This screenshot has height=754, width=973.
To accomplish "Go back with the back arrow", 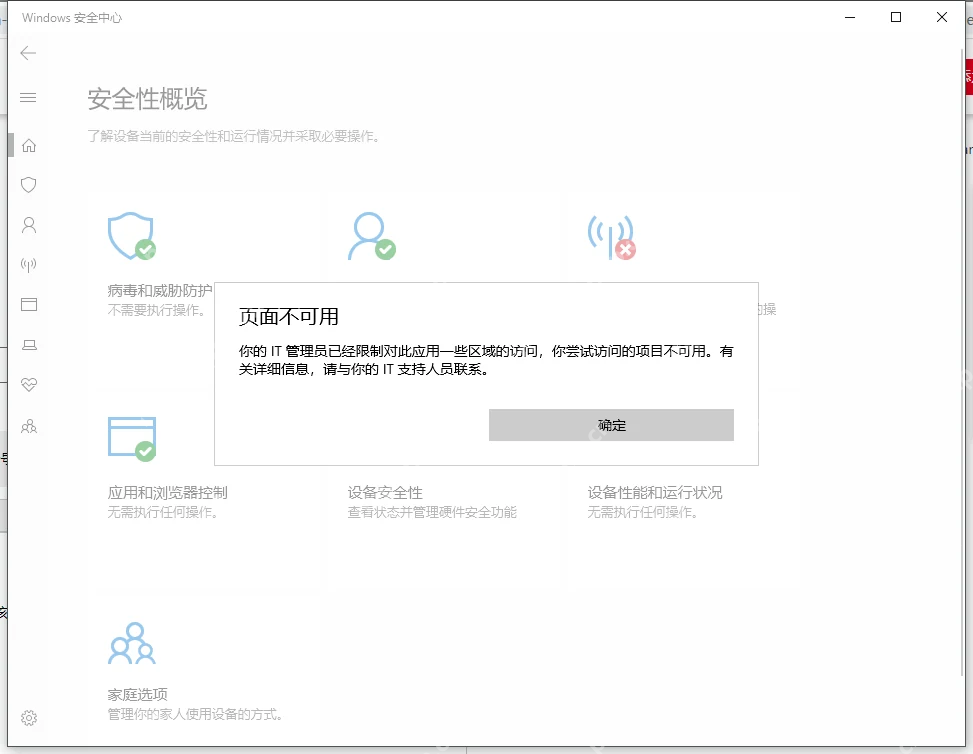I will pyautogui.click(x=28, y=53).
